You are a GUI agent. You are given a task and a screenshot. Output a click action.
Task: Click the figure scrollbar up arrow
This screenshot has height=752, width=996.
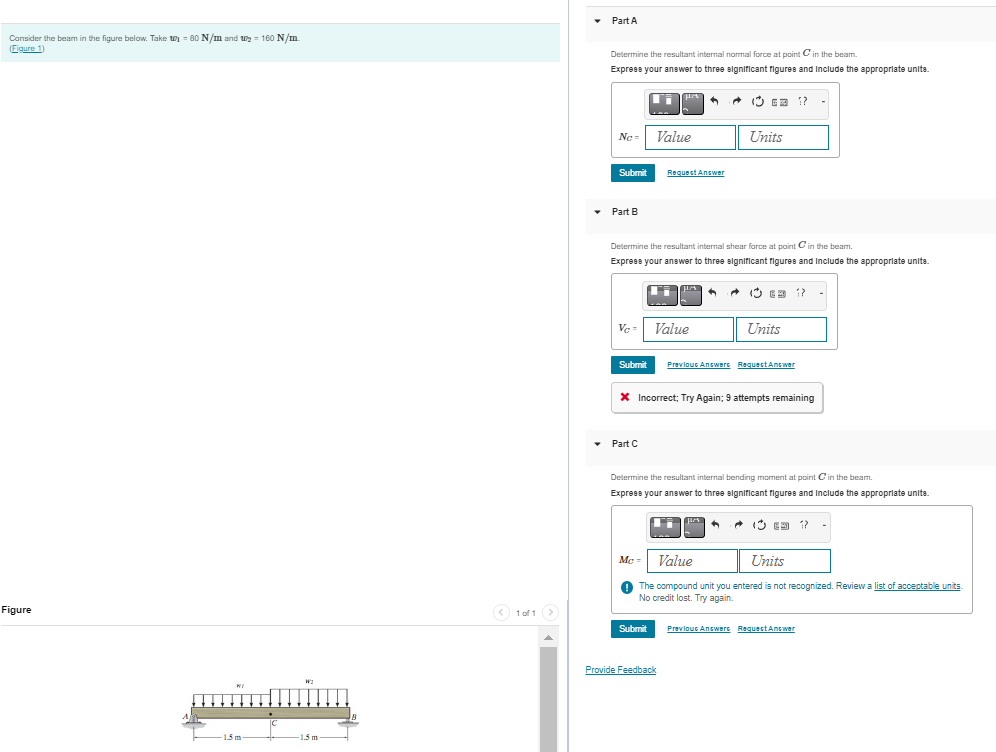tap(548, 637)
